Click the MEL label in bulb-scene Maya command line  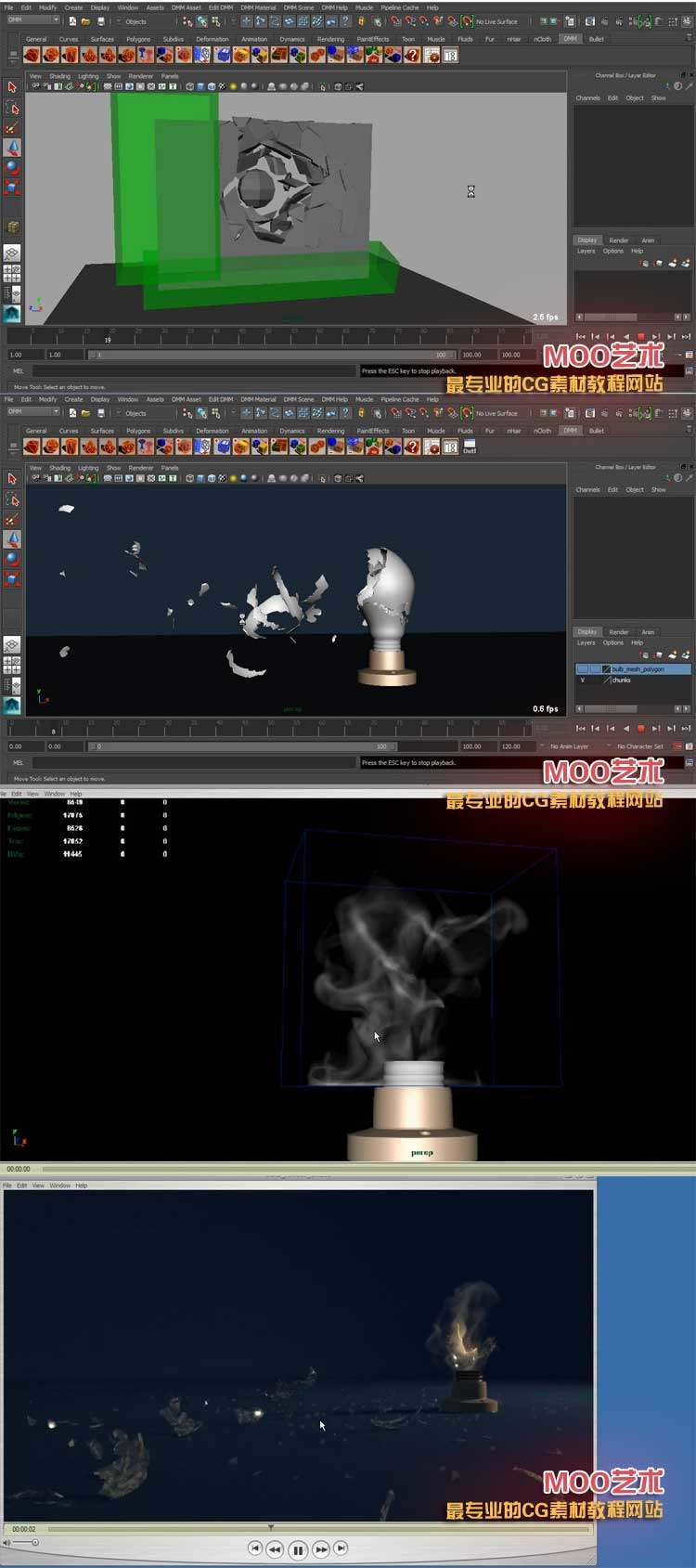click(18, 762)
